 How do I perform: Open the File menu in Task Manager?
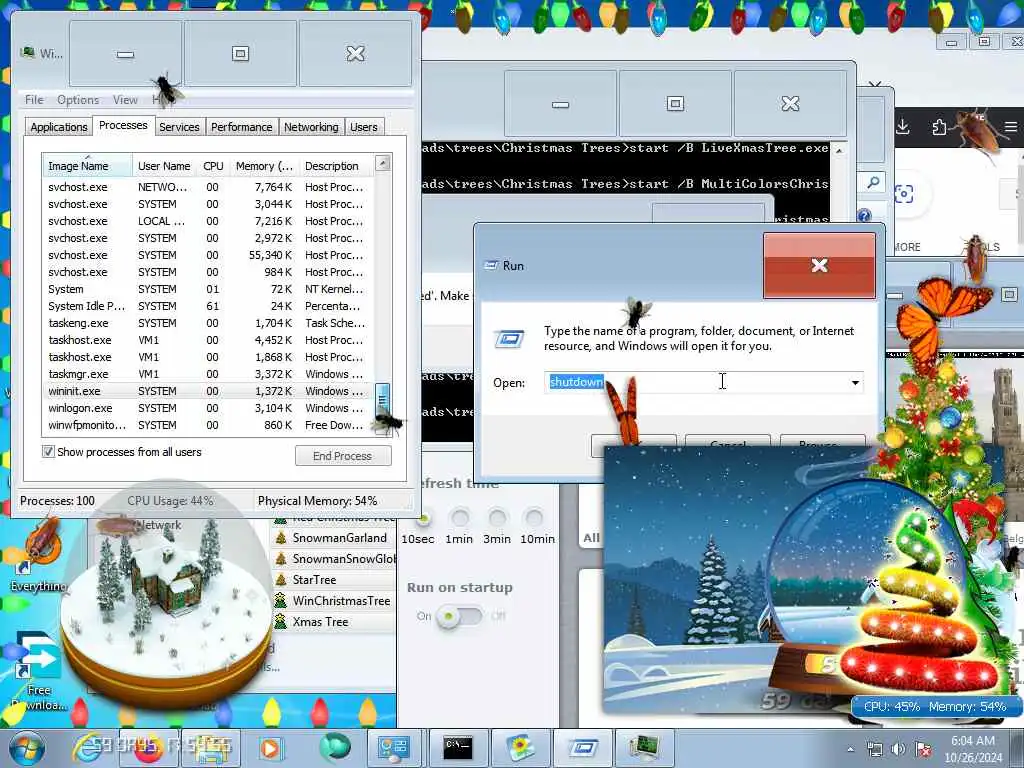34,99
